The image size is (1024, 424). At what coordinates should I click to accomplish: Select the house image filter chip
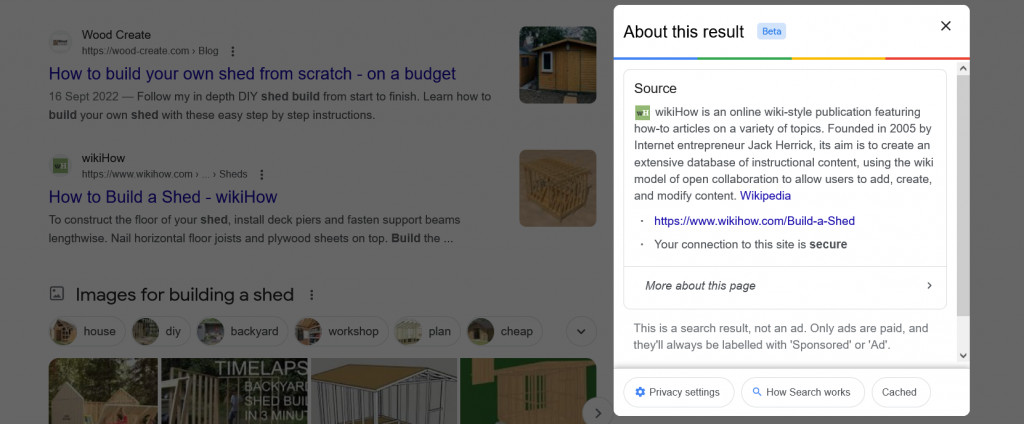[87, 331]
